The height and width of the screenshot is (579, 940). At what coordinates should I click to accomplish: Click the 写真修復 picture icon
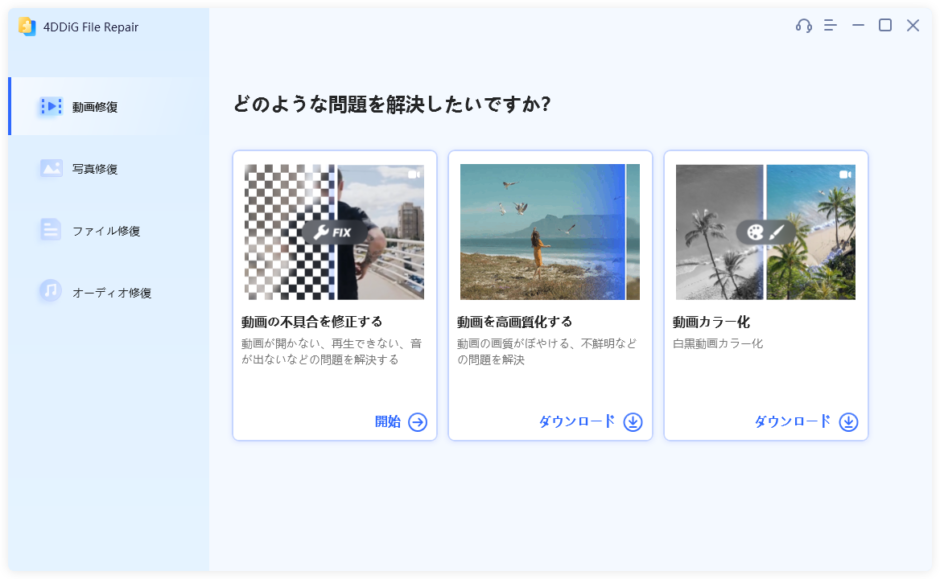coord(51,168)
